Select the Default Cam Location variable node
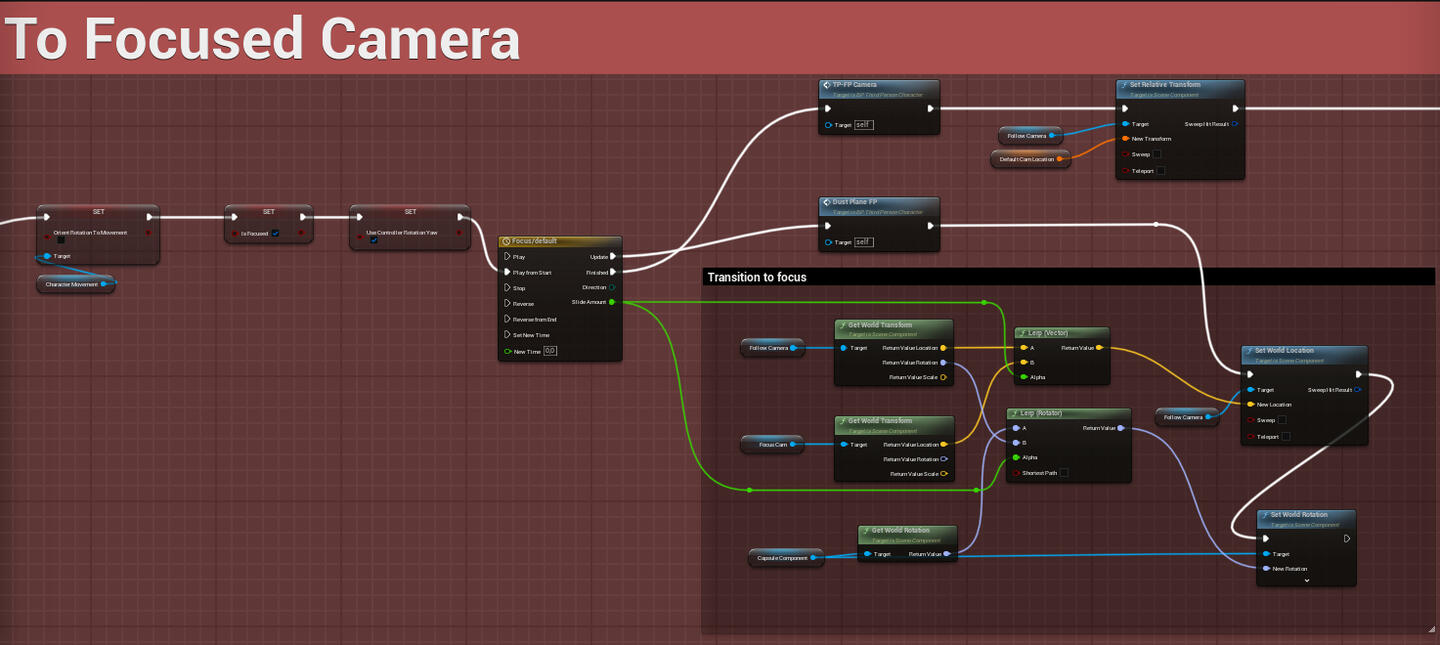 (x=1030, y=159)
